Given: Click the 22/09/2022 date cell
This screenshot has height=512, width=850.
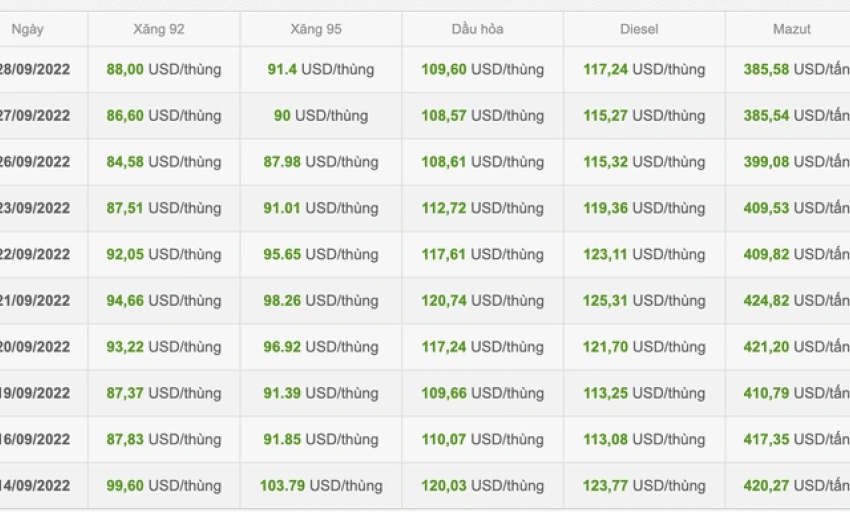Looking at the screenshot, I should (35, 254).
